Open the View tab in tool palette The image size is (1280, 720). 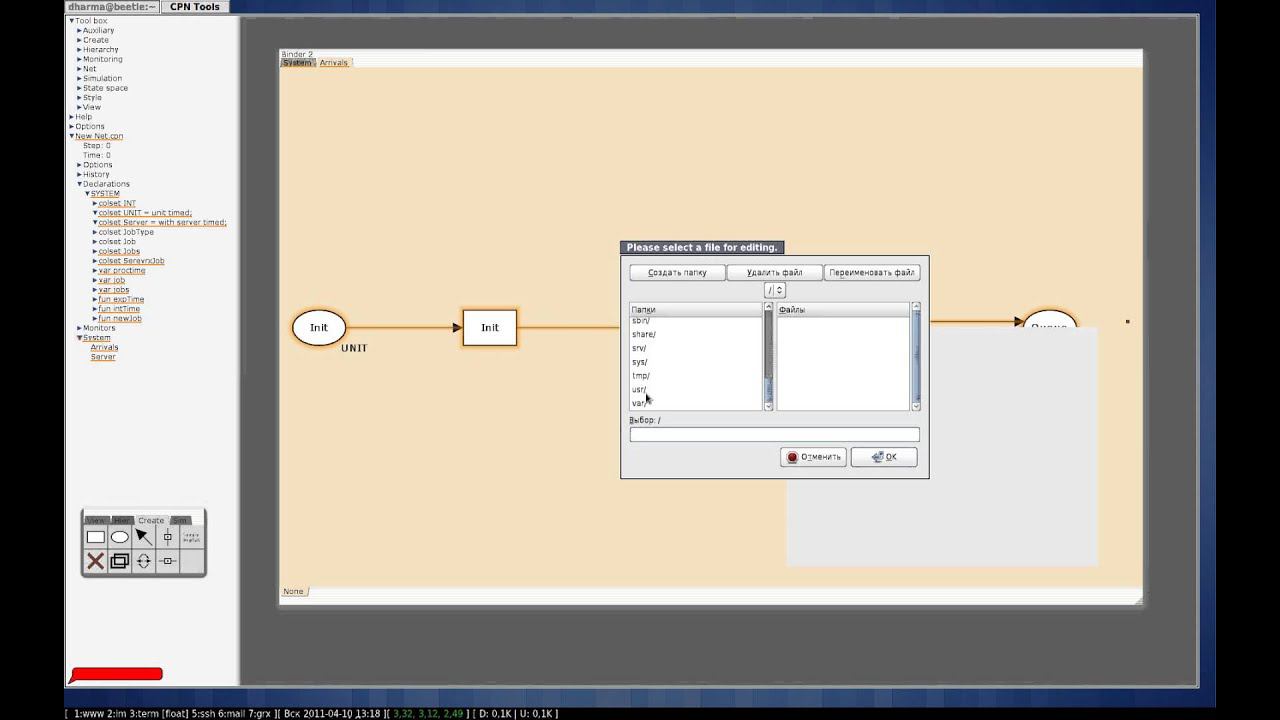[96, 520]
